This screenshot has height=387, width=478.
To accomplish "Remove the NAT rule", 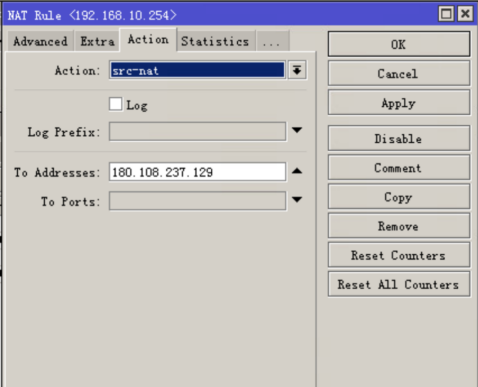I will point(399,226).
